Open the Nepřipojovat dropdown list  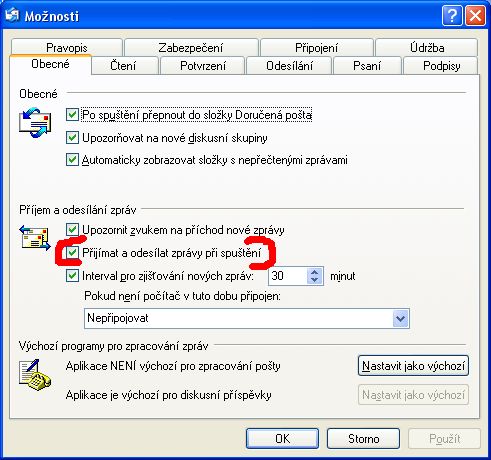(401, 318)
